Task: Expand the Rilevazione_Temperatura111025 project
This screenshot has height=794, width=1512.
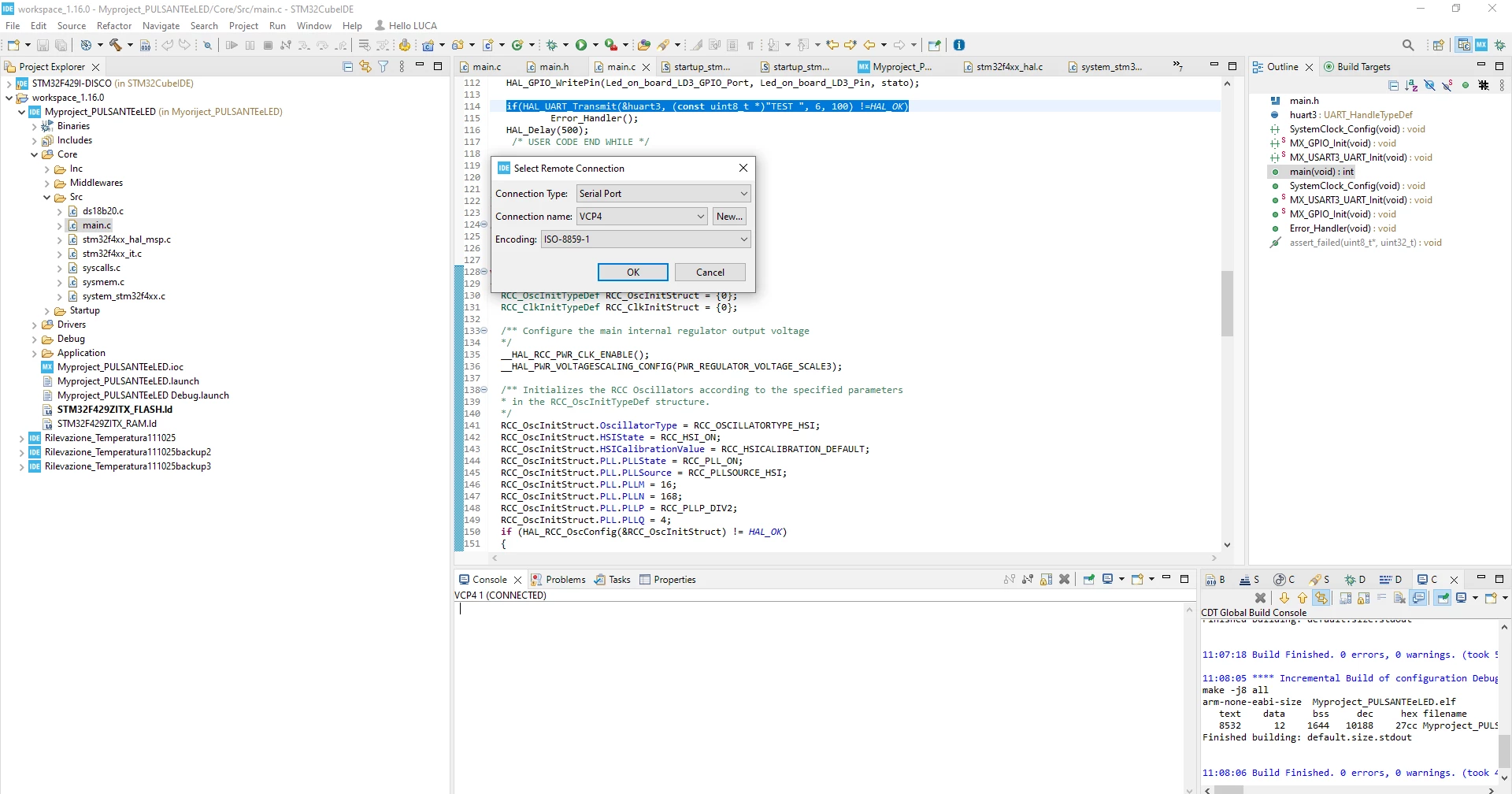Action: coord(21,438)
